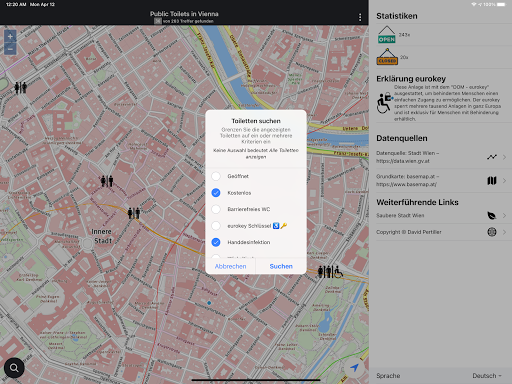
Task: Click the Weiterführende Links heading
Action: (417, 202)
